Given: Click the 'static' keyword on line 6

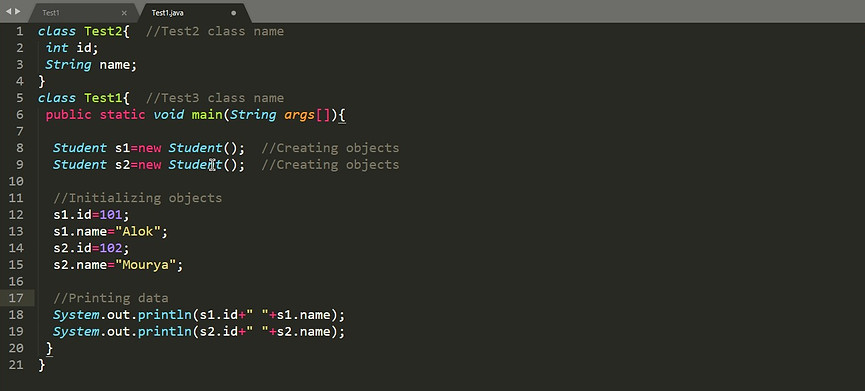Looking at the screenshot, I should [x=122, y=115].
